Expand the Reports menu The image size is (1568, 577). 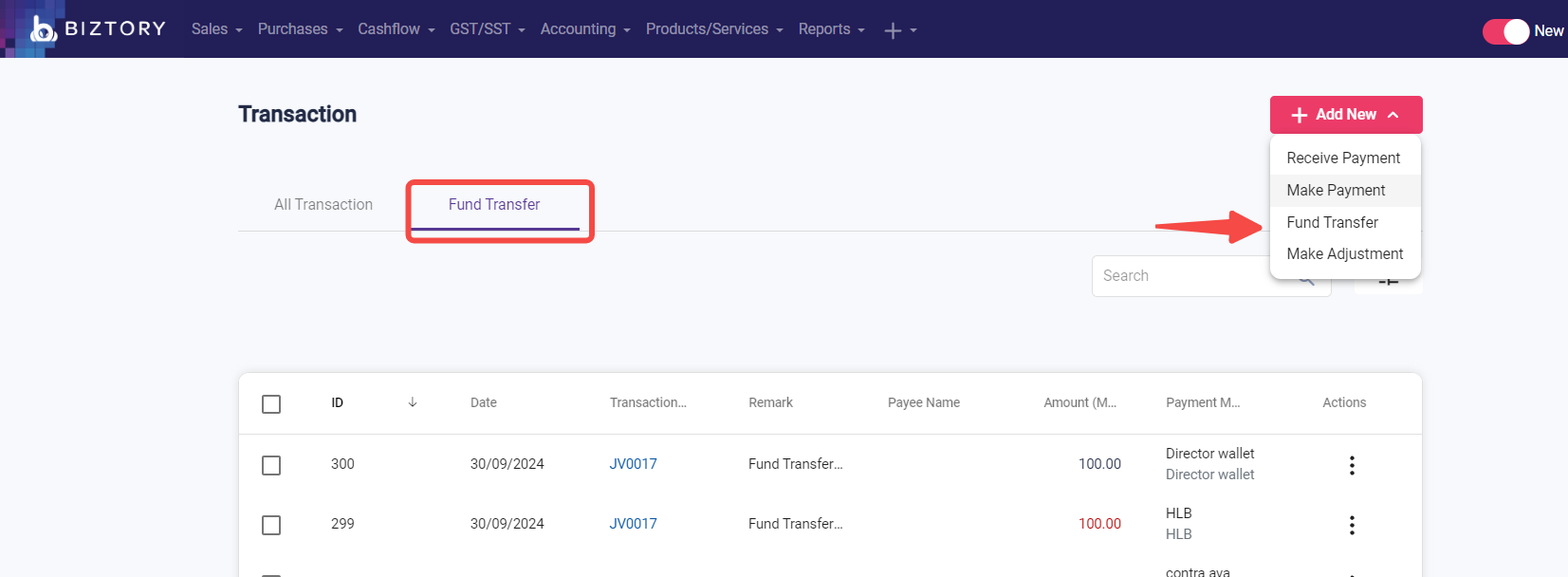point(832,29)
